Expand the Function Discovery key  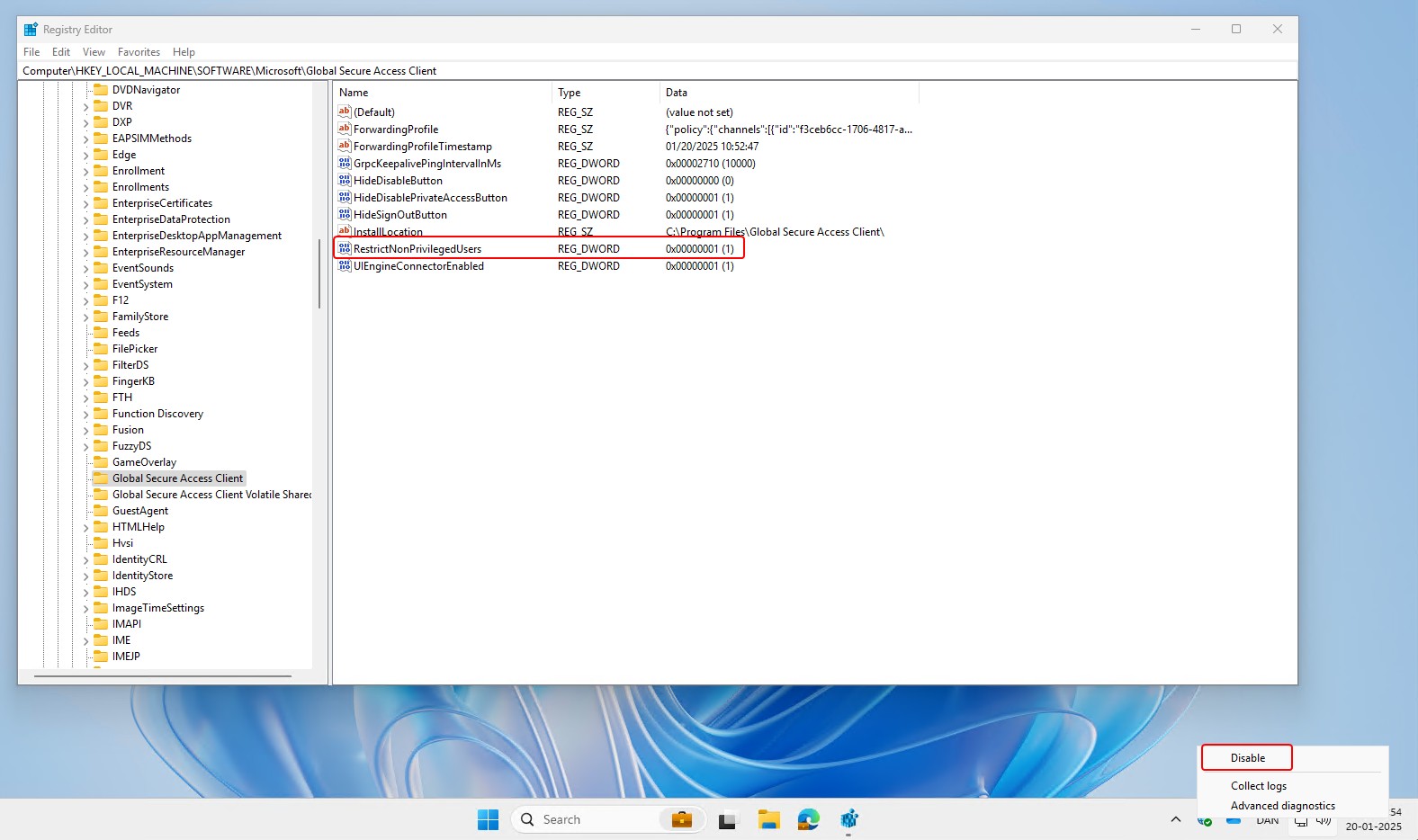(86, 414)
